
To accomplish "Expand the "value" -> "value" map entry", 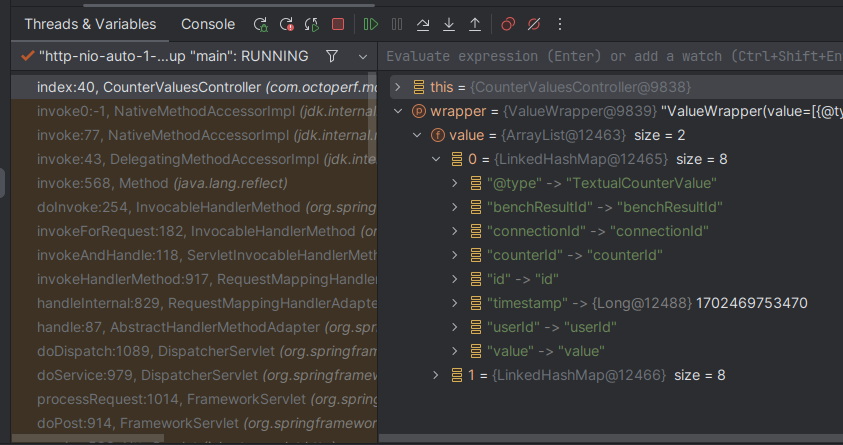I will (x=455, y=351).
